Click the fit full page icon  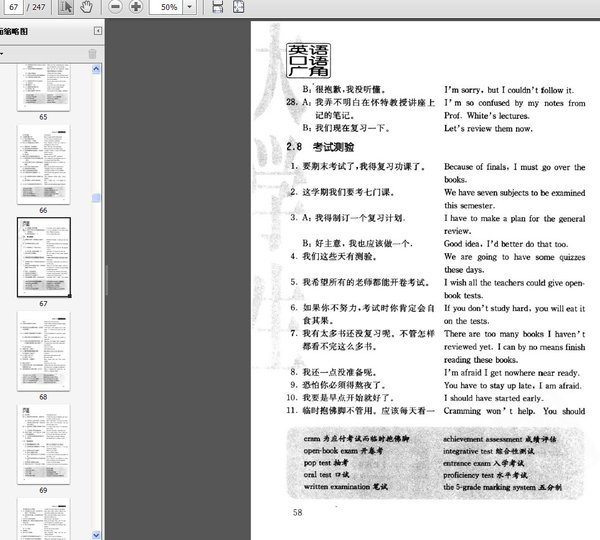tap(238, 7)
